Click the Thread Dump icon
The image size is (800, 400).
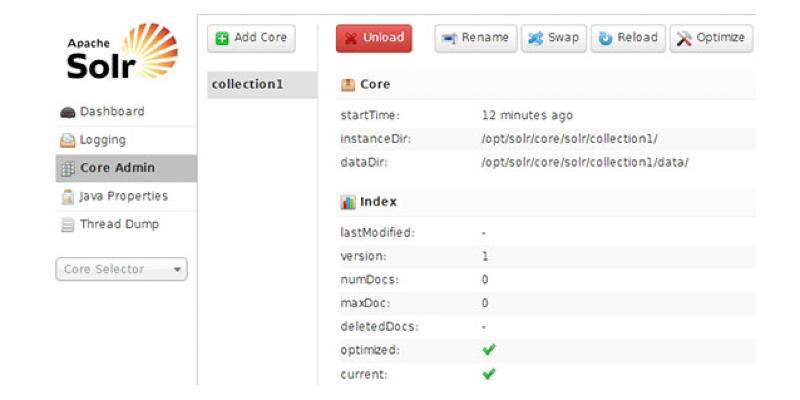click(69, 224)
